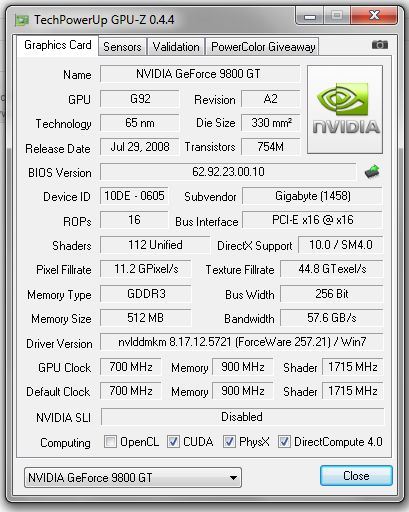
Task: Click the NVIDIA logo image
Action: click(x=345, y=109)
